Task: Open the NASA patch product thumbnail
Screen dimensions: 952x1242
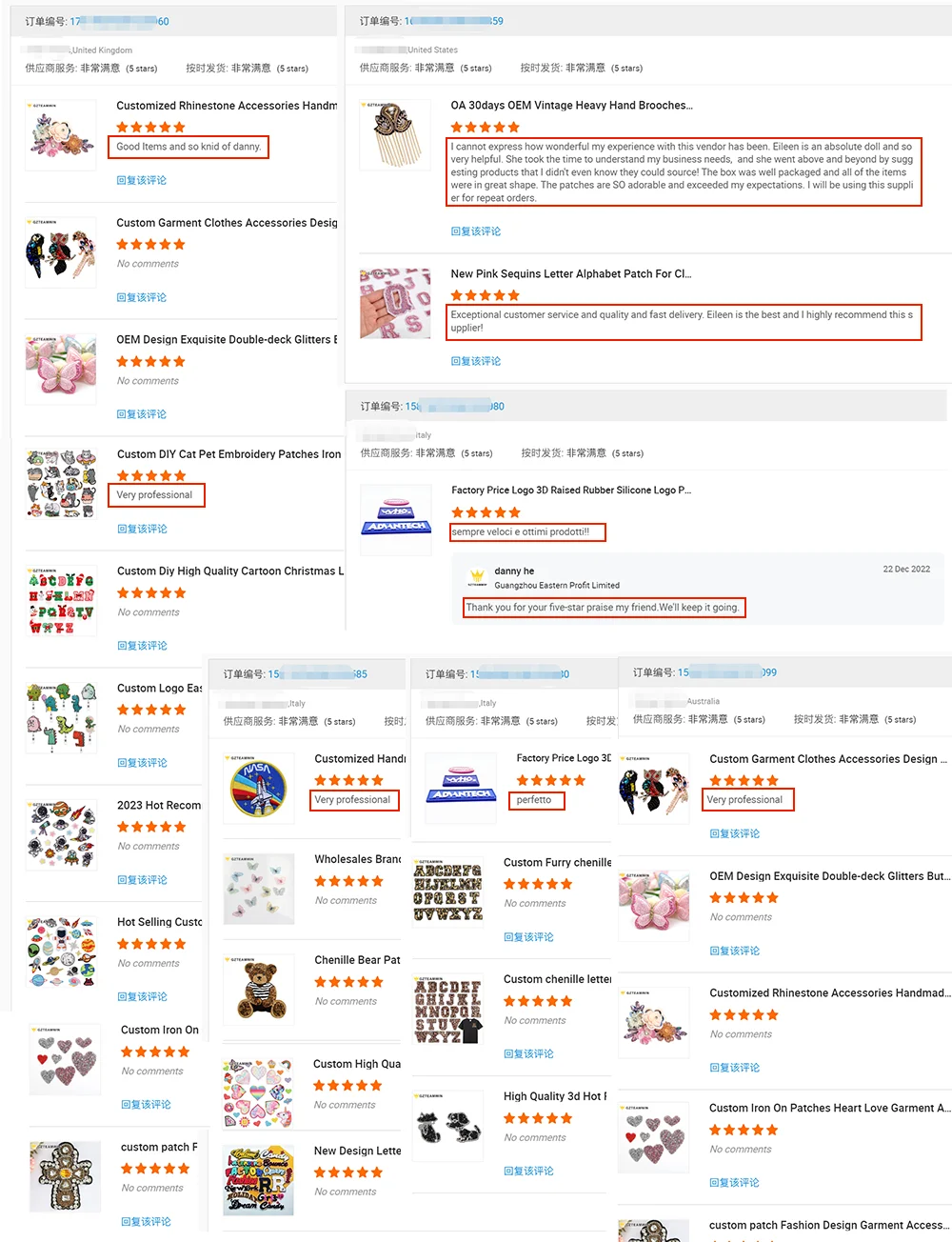Action: pyautogui.click(x=258, y=789)
